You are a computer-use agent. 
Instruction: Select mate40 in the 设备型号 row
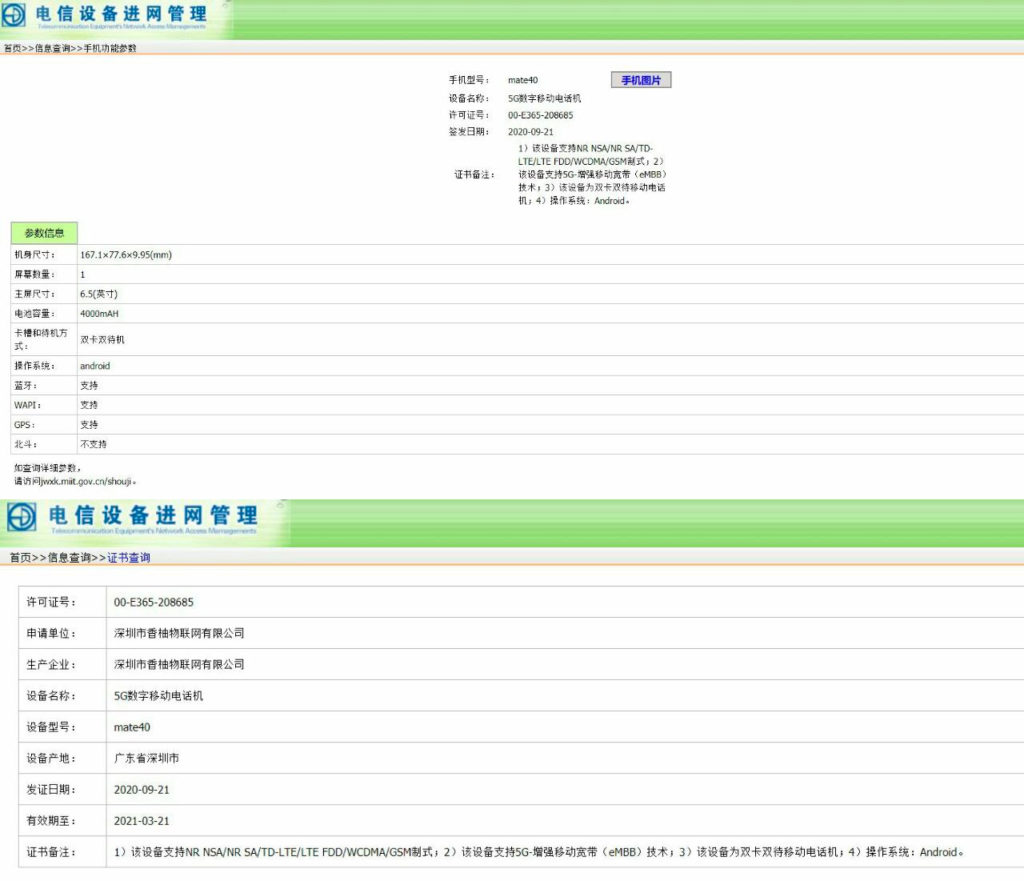point(132,727)
